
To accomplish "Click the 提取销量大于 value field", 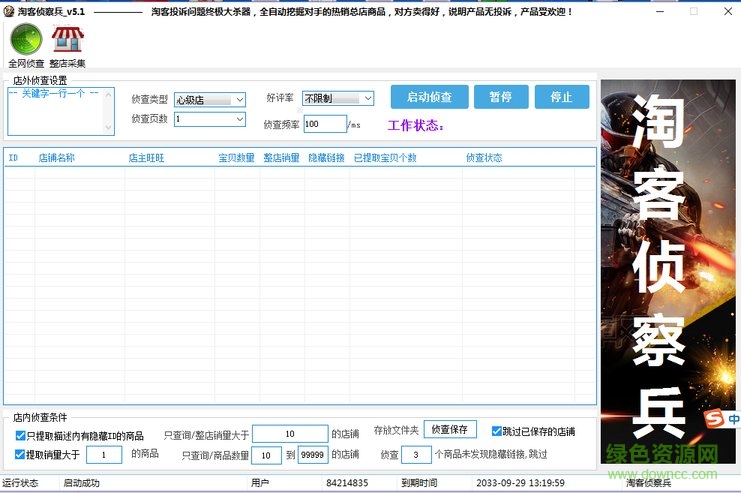I will [x=104, y=455].
